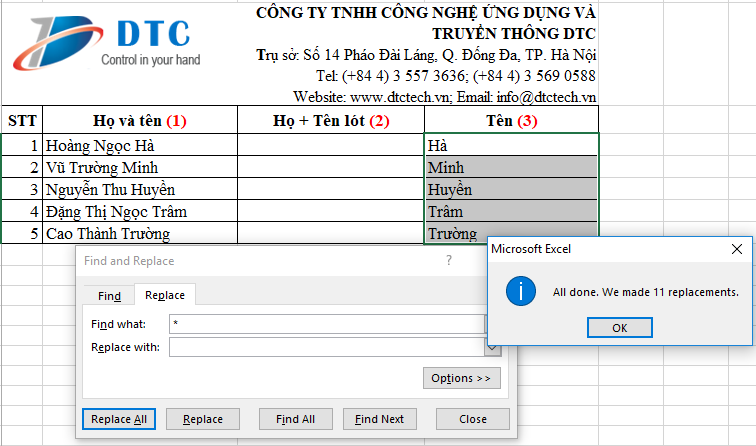Dismiss the dialog with the Close button
The width and height of the screenshot is (756, 446).
click(473, 419)
